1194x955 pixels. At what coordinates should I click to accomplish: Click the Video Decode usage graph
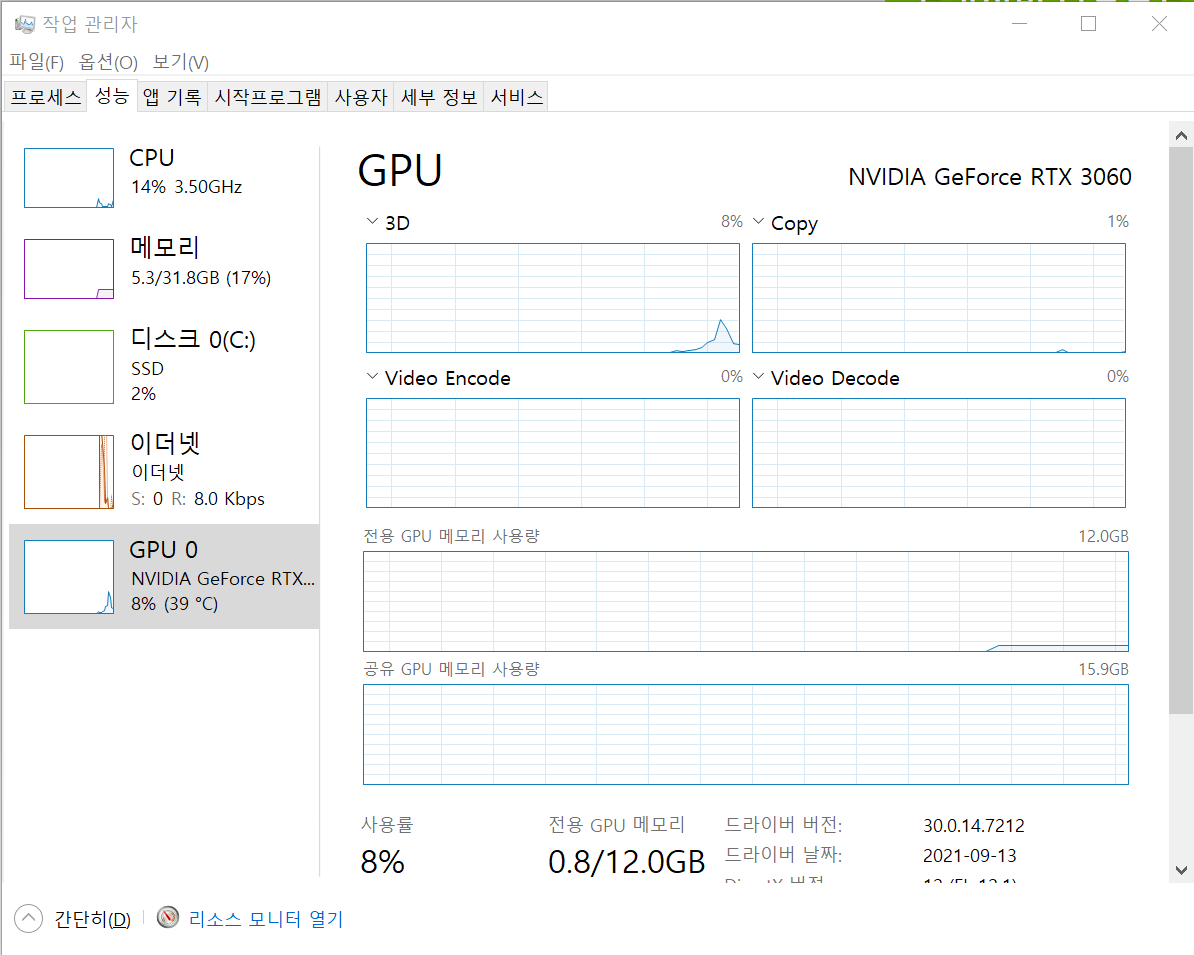click(x=939, y=453)
